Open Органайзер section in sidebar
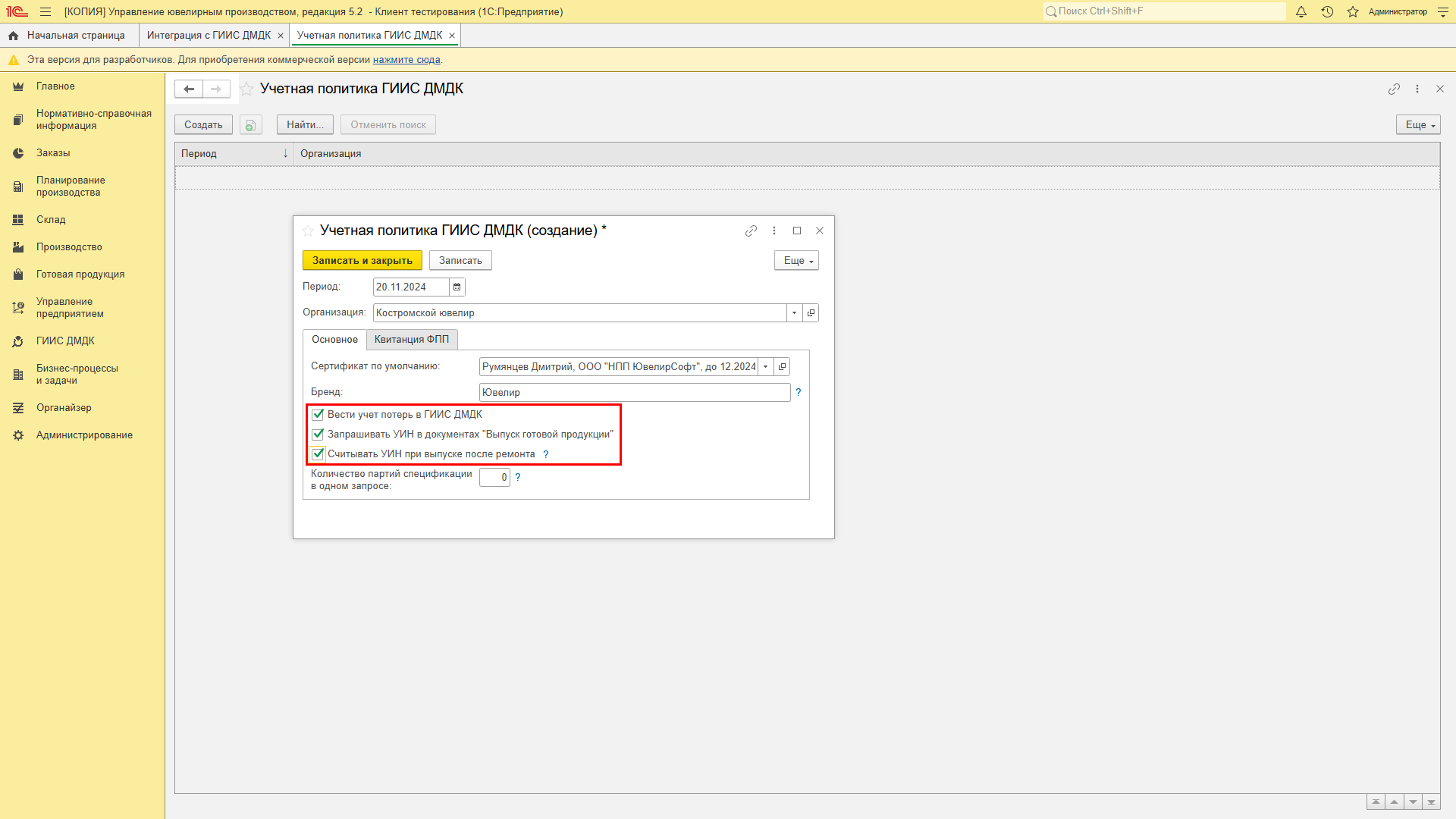 (82, 408)
